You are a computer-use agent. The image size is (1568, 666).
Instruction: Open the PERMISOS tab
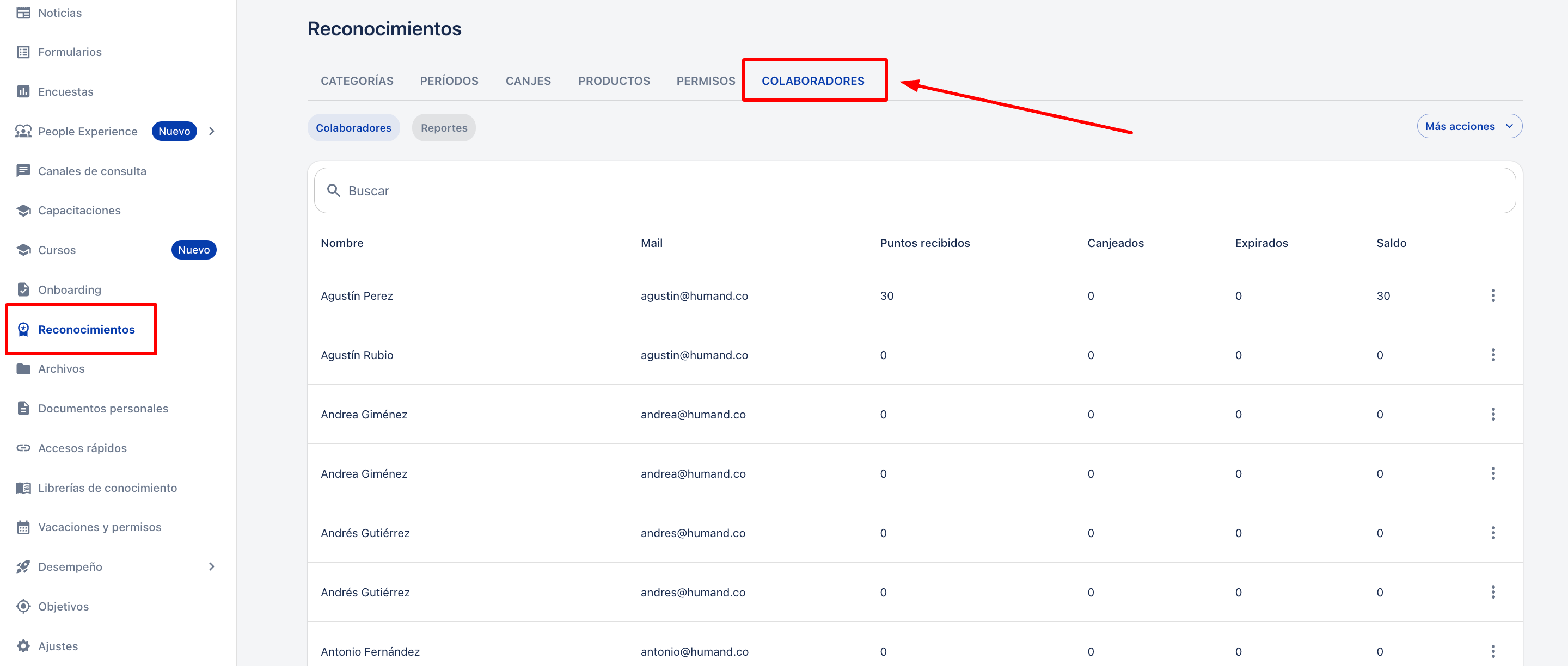(x=706, y=81)
